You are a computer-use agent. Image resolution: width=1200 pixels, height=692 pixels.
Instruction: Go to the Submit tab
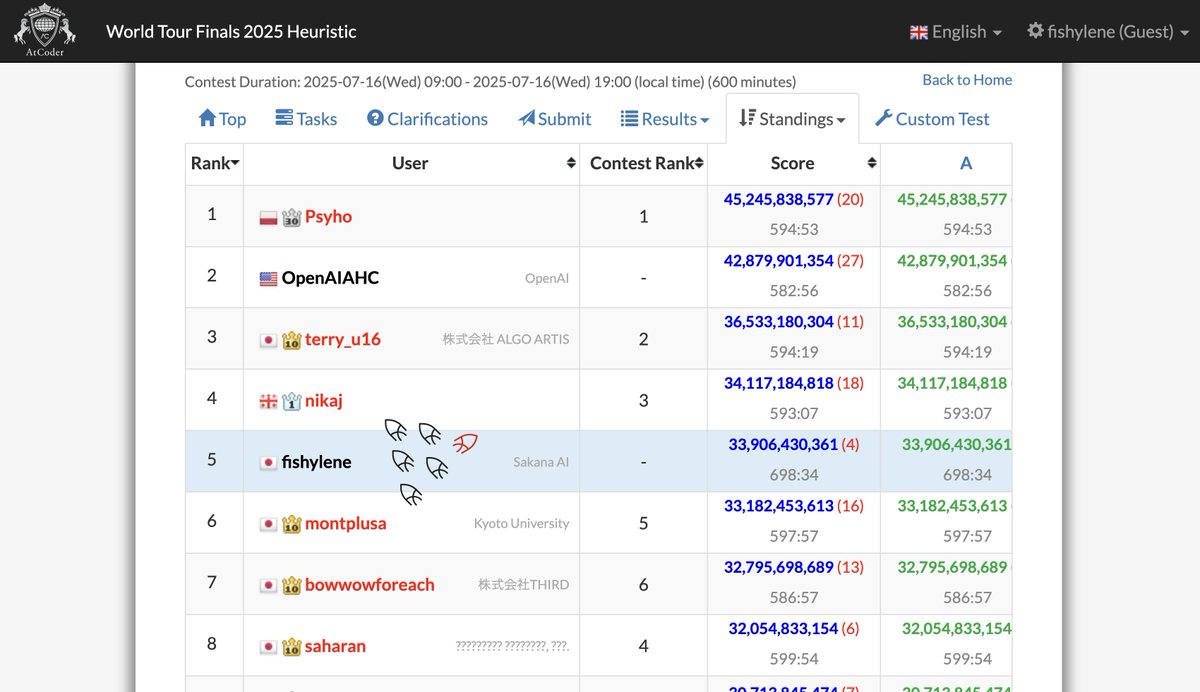(x=555, y=118)
